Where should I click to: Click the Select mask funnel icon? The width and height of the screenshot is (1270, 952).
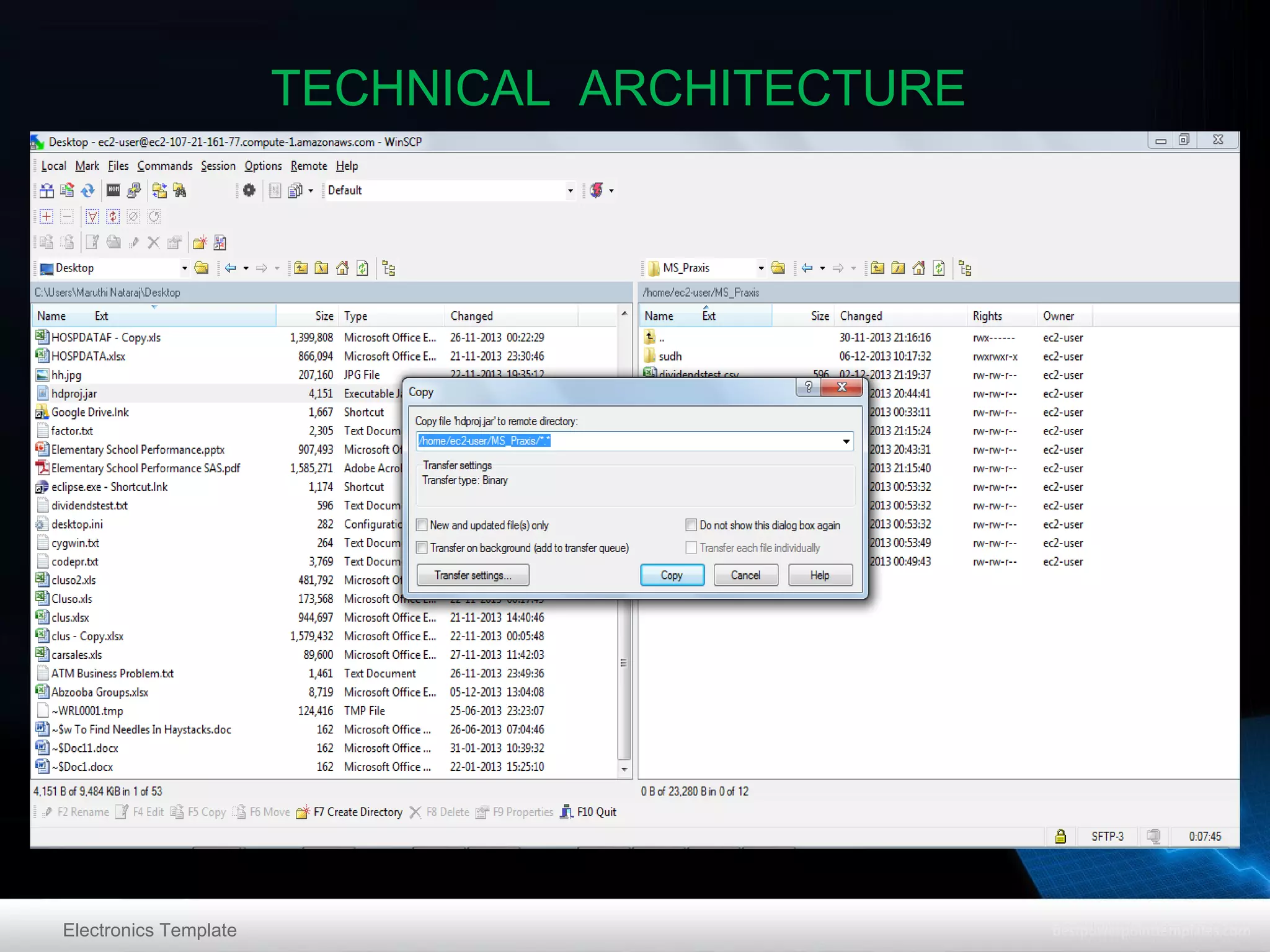click(92, 216)
